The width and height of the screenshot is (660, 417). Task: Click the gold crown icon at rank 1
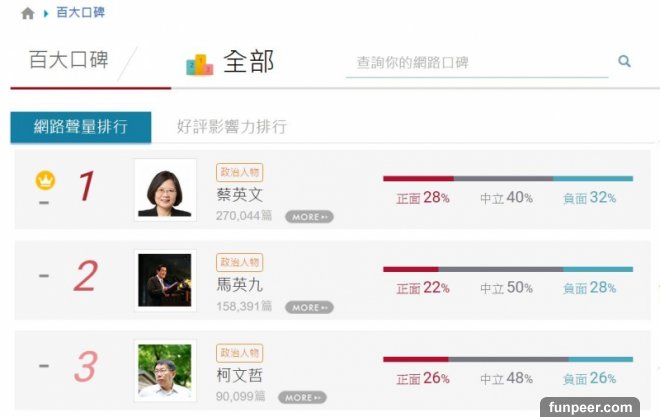coord(45,181)
